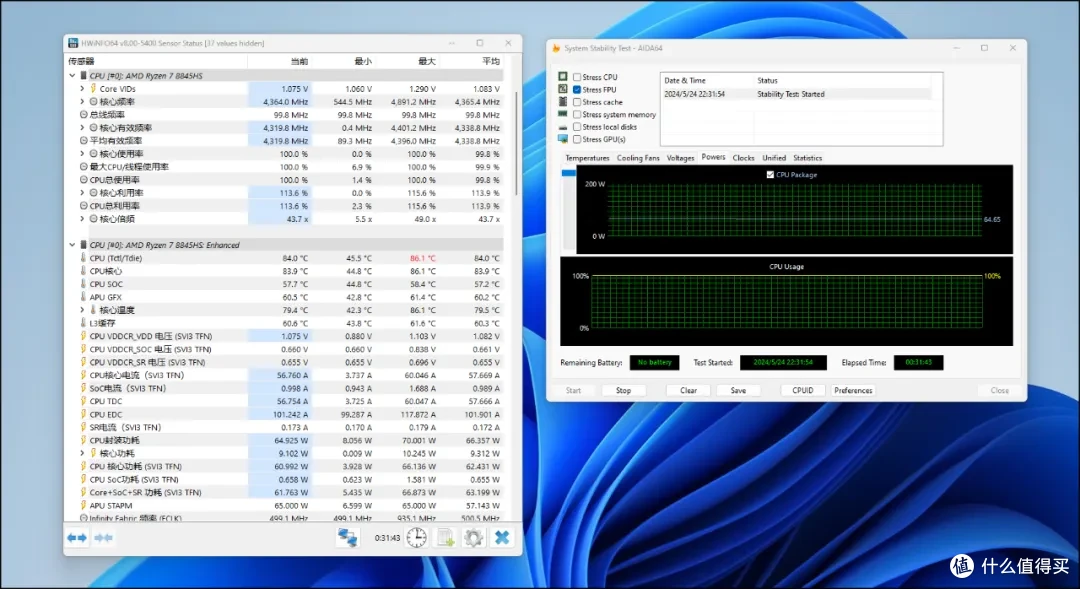Click the blue slider beside the power graph
The width and height of the screenshot is (1080, 589).
pyautogui.click(x=568, y=173)
